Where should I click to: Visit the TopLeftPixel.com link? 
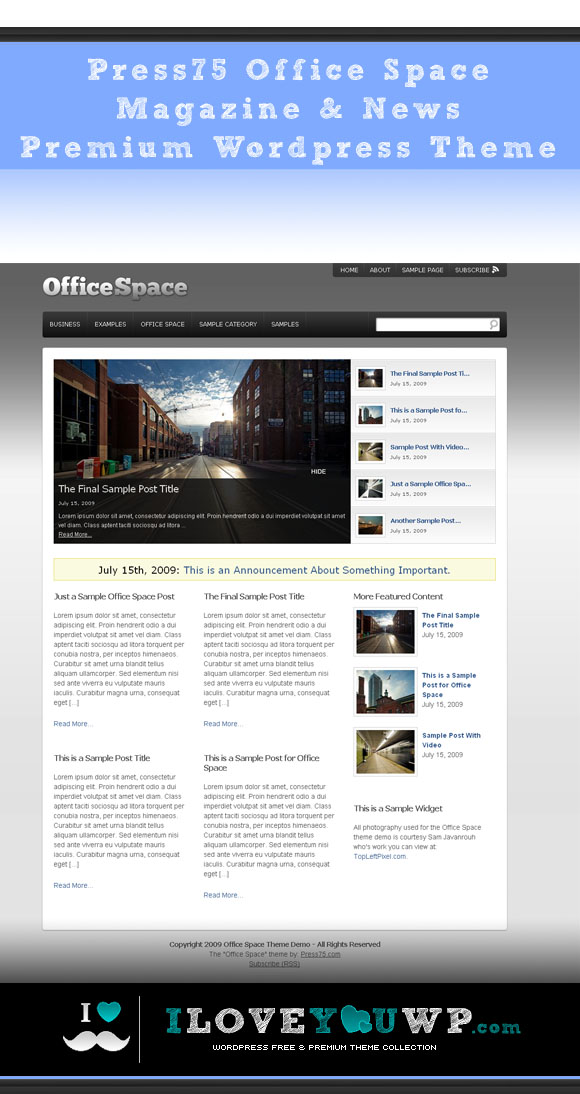click(380, 856)
